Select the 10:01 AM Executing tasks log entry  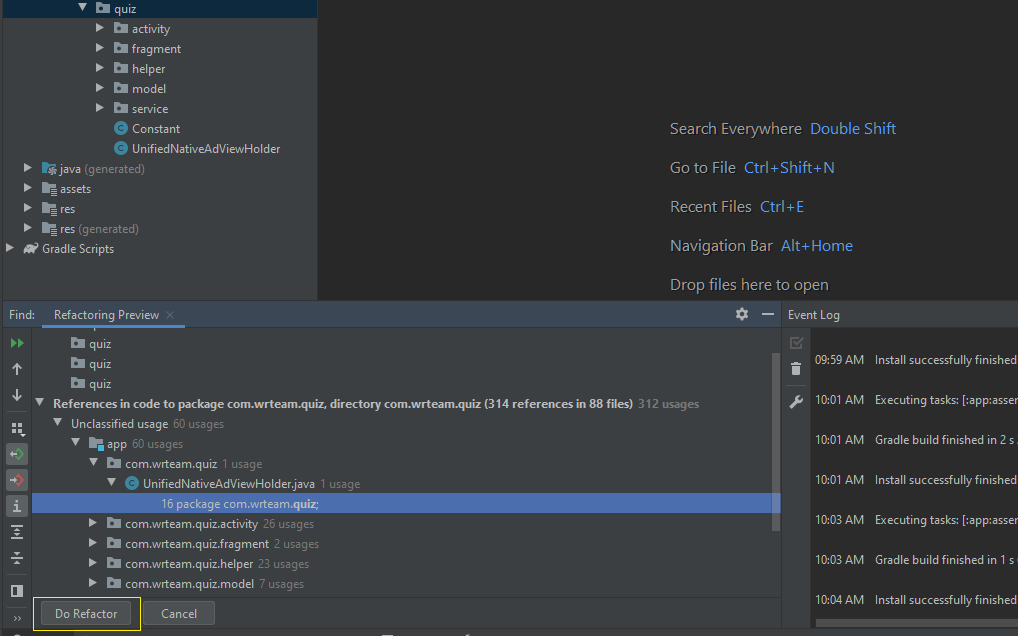(x=915, y=400)
